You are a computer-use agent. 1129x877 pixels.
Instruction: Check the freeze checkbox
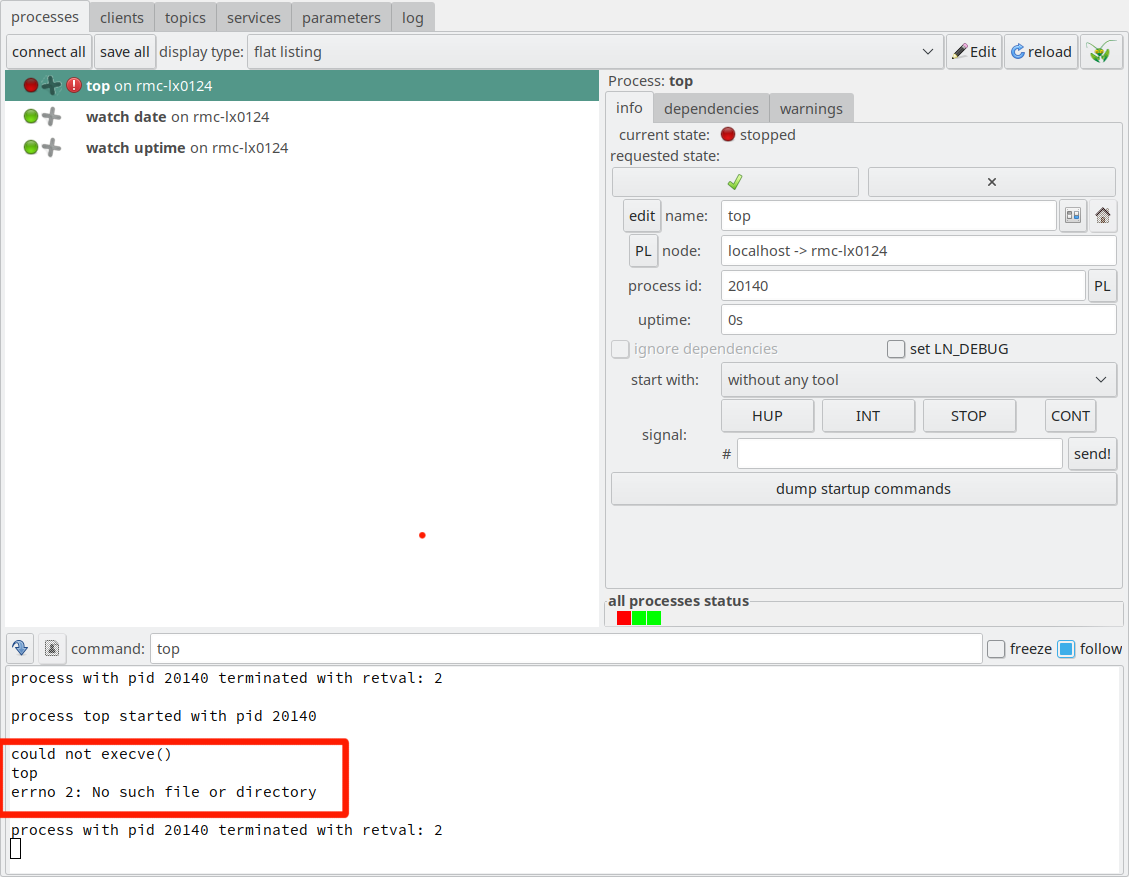pos(996,649)
